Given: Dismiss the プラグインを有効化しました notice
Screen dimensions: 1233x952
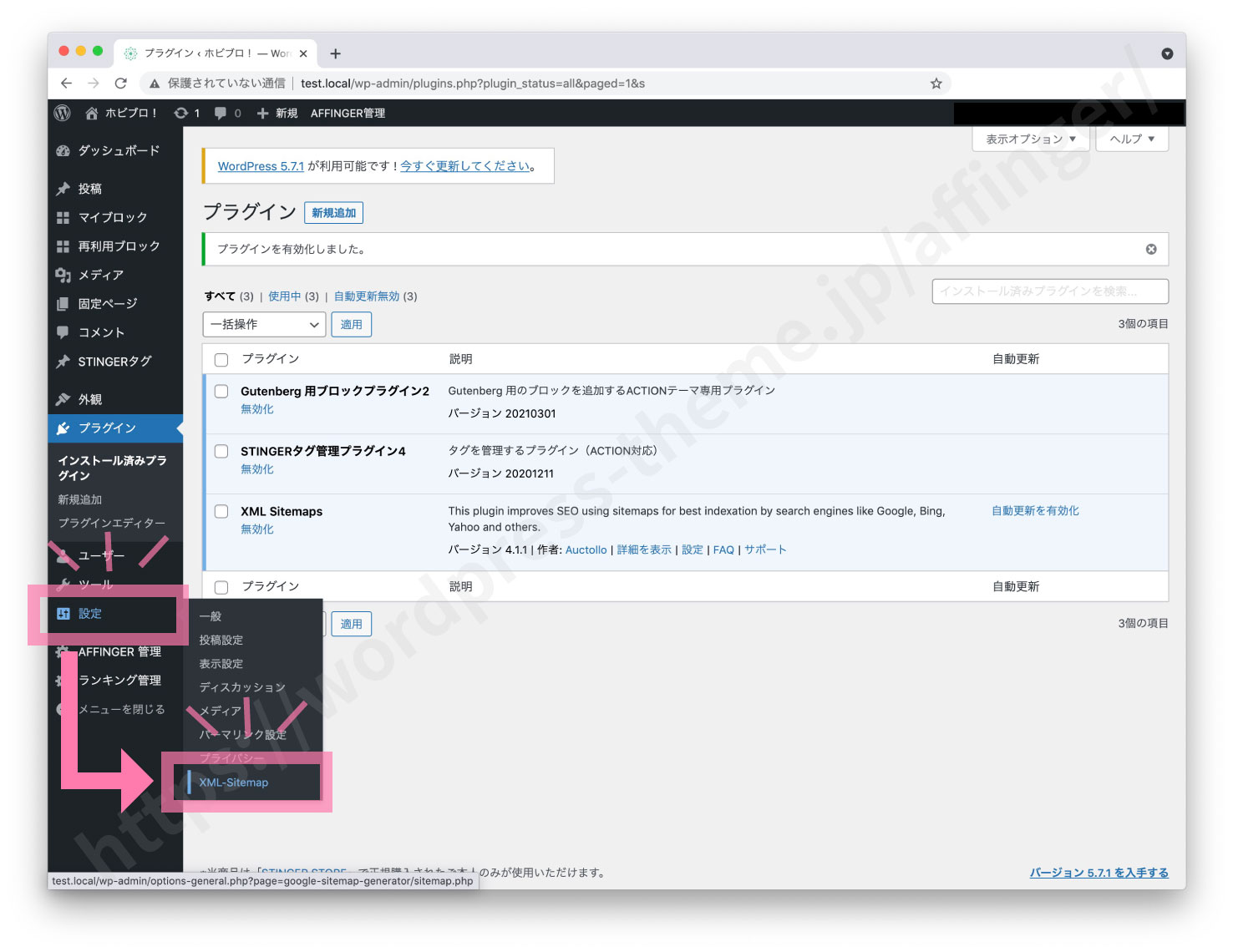Looking at the screenshot, I should click(x=1151, y=249).
